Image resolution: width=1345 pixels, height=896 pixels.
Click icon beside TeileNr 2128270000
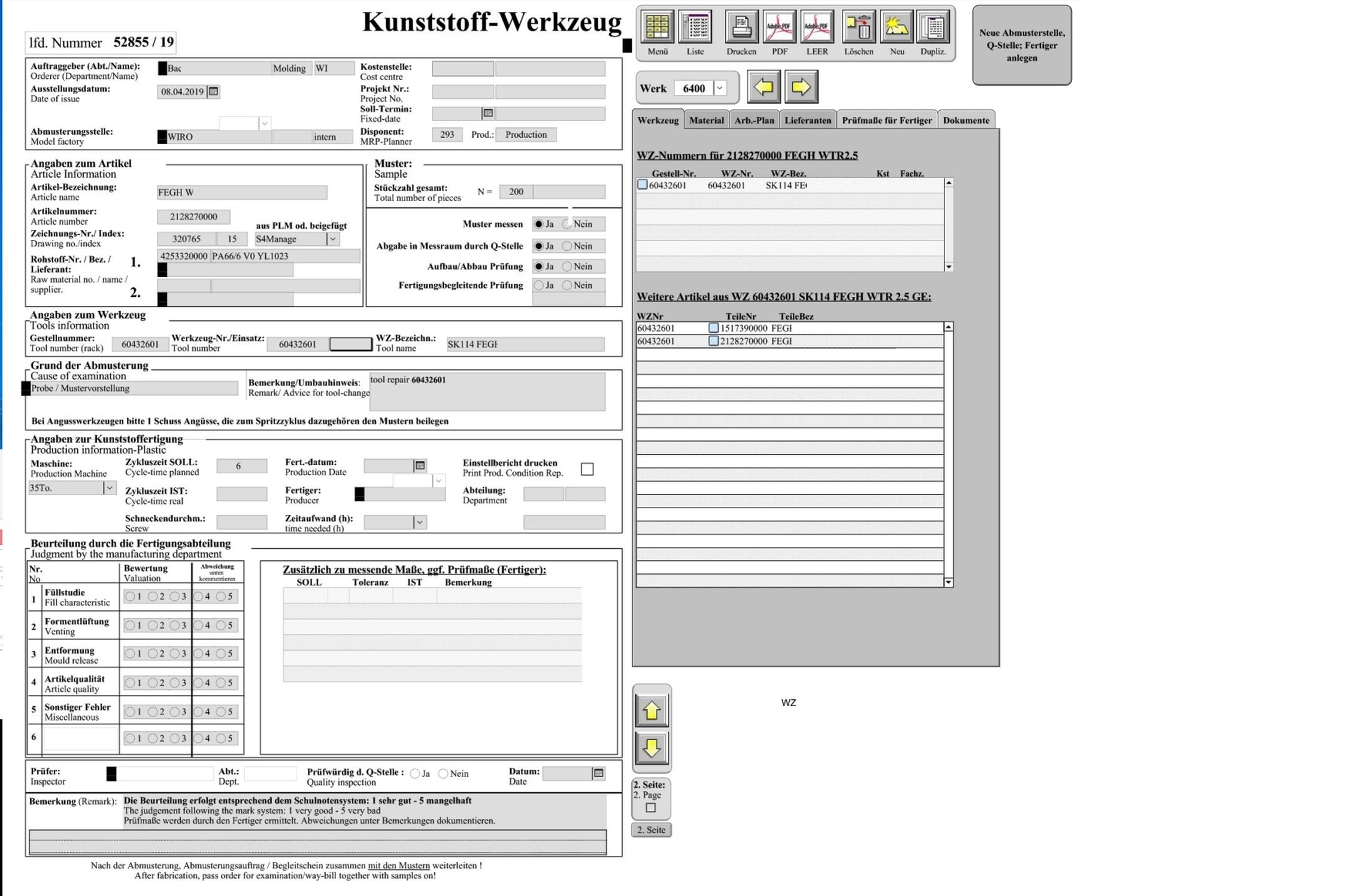pos(713,341)
